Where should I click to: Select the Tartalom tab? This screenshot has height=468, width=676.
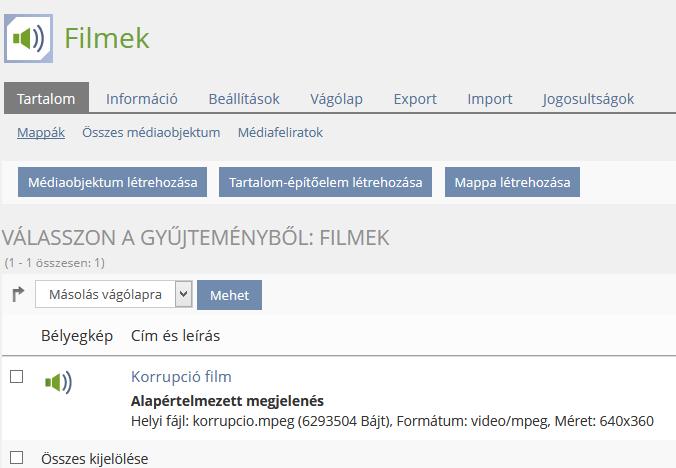pyautogui.click(x=46, y=98)
